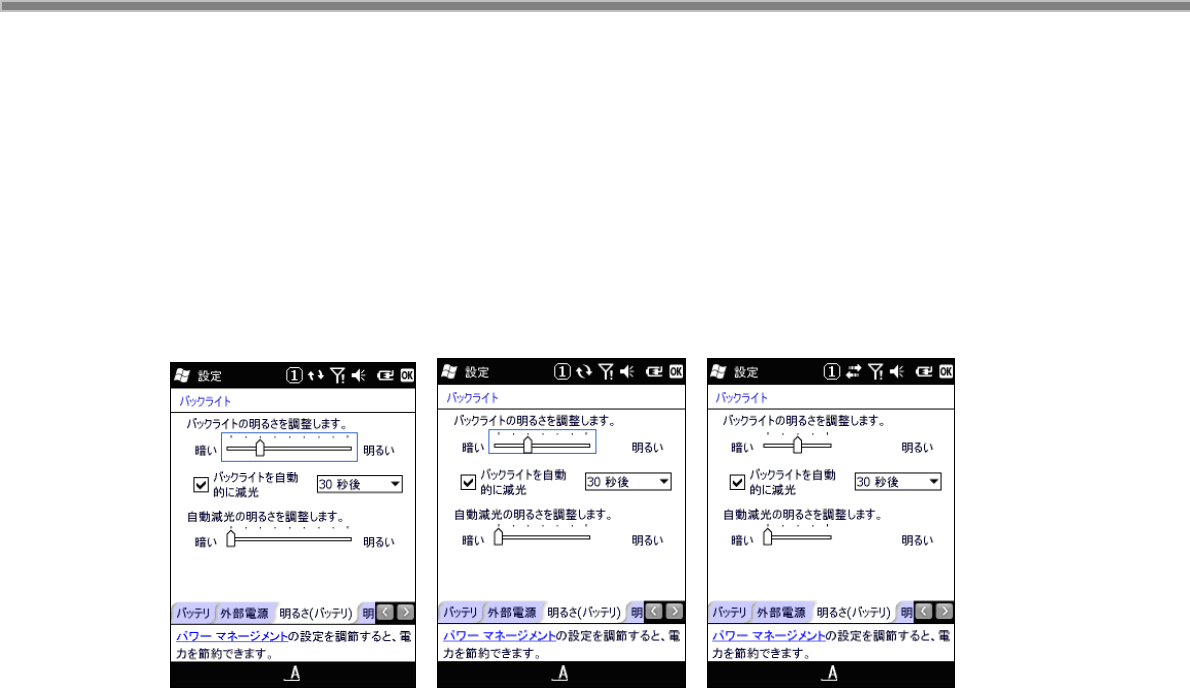The height and width of the screenshot is (688, 1190).
Task: Open keyboard input icon at bottom of left screenshot
Action: (293, 674)
